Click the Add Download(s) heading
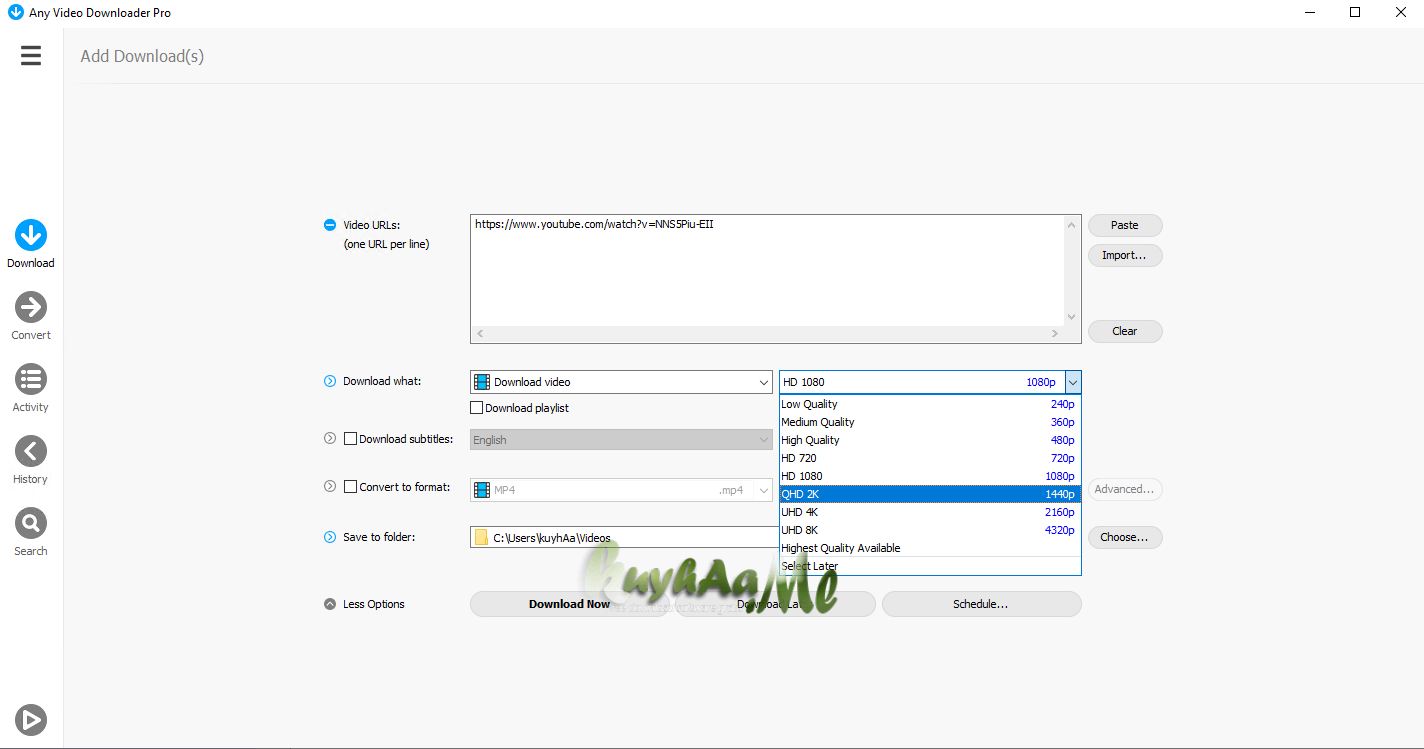The image size is (1424, 749). point(142,56)
